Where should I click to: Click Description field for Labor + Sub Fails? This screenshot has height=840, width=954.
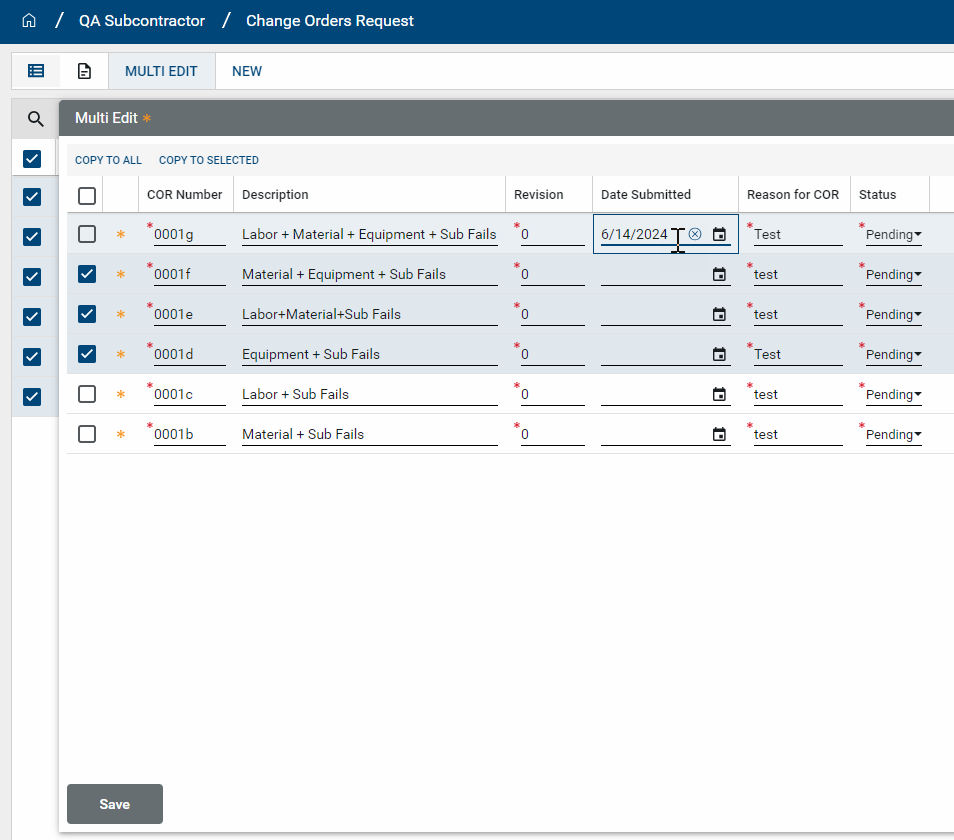point(369,394)
